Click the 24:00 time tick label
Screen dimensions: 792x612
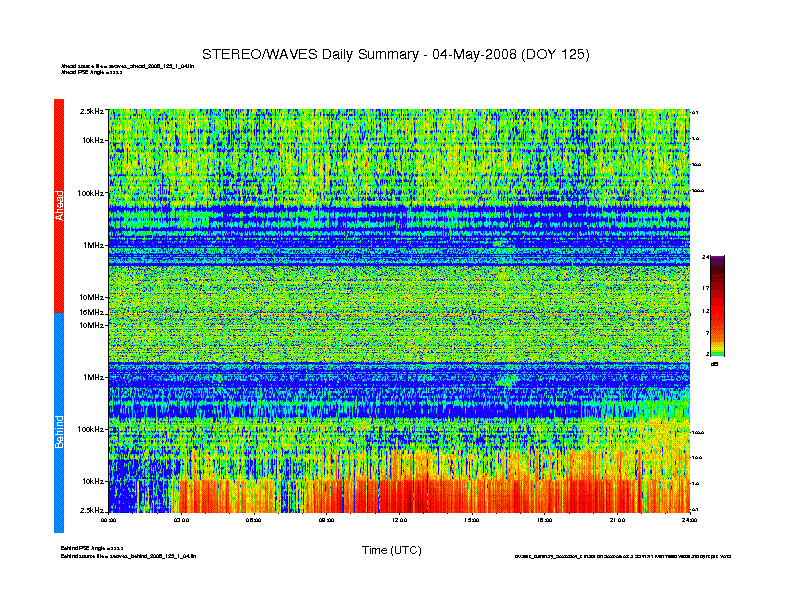tap(689, 520)
